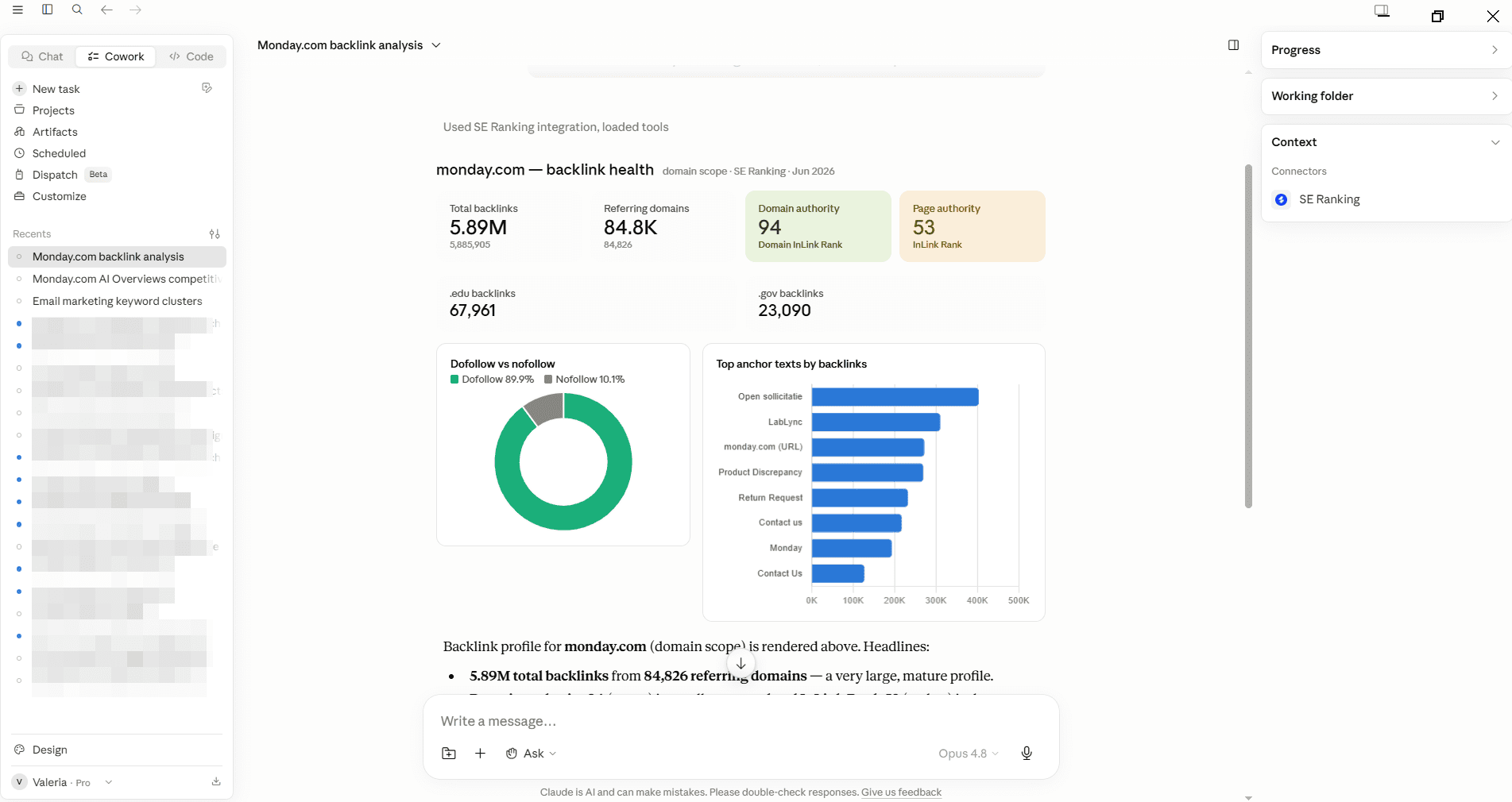Click the plus add icon in composer
The image size is (1512, 802).
[480, 754]
